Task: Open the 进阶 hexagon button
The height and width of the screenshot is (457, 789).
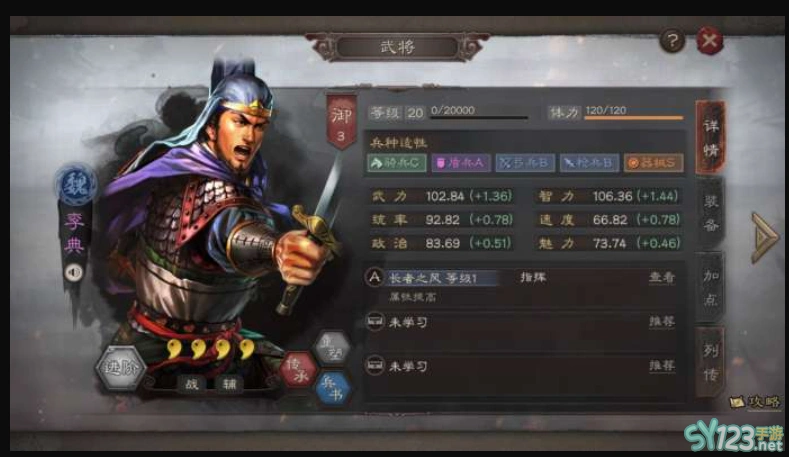Action: (121, 368)
